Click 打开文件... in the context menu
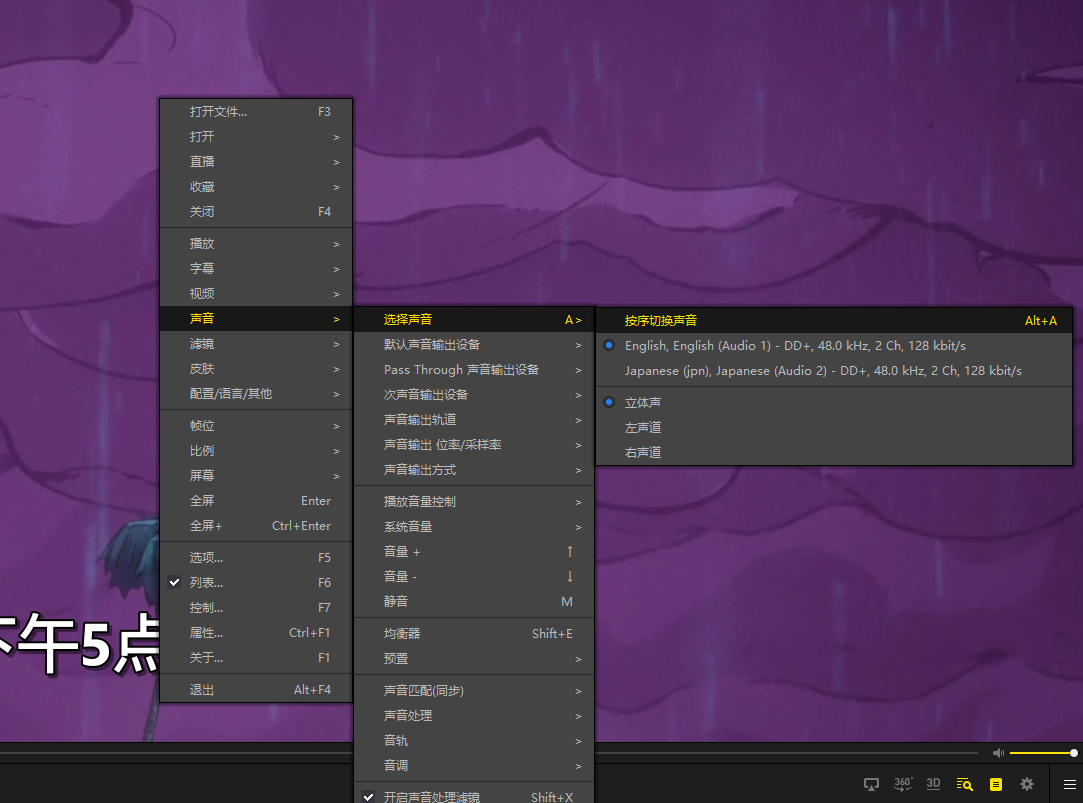This screenshot has width=1083, height=803. pos(219,112)
